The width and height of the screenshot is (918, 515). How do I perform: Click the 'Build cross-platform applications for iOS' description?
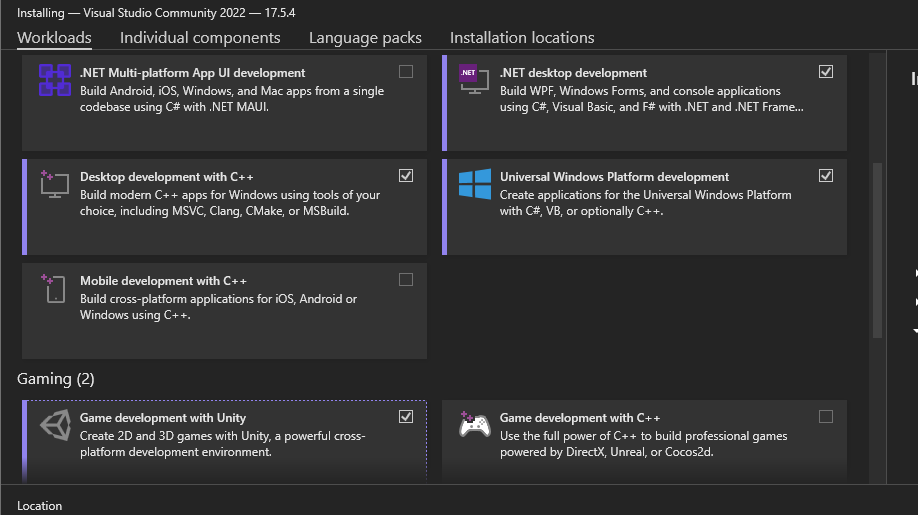218,307
